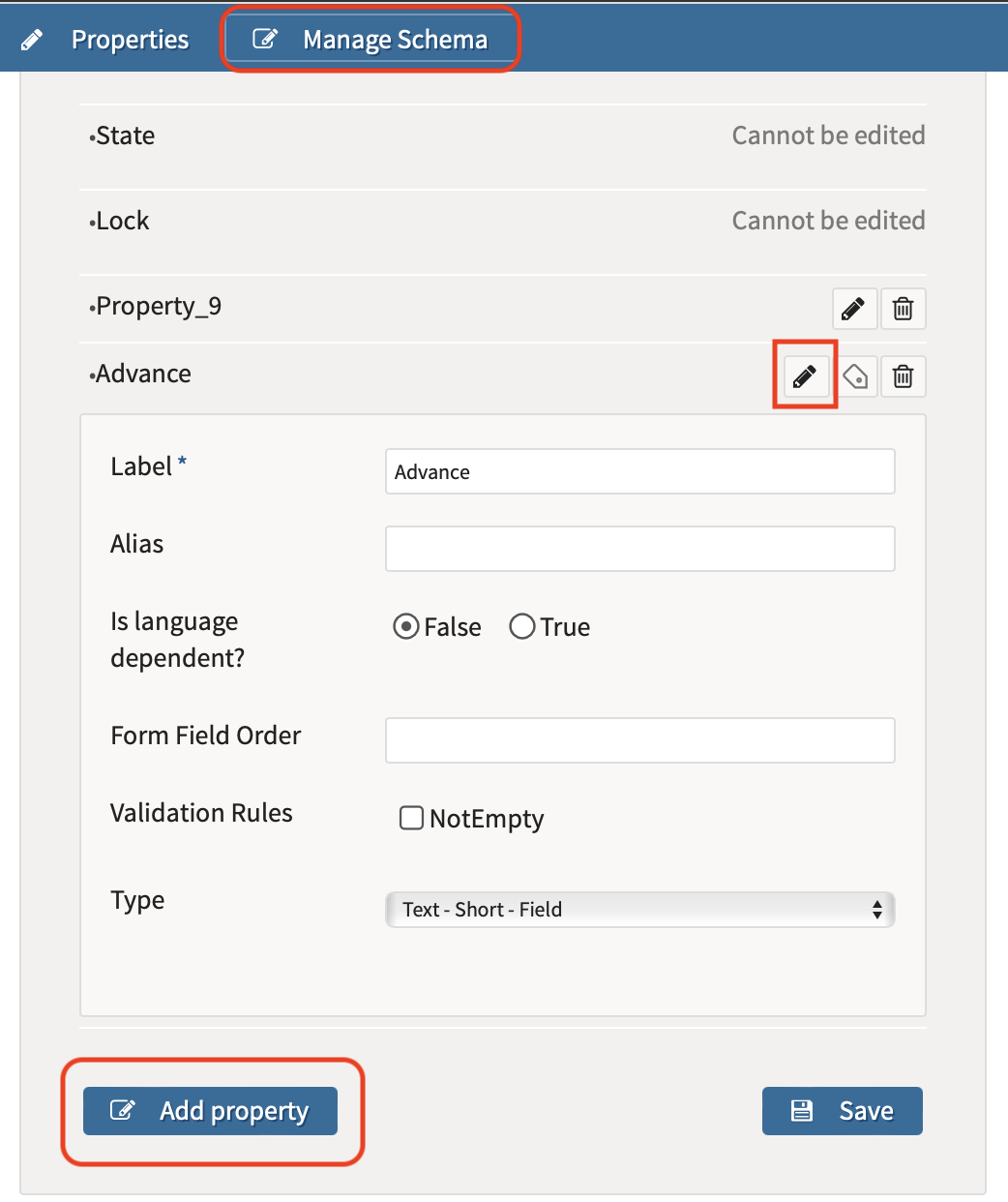Click the delete trash icon for Property_9

click(x=902, y=308)
